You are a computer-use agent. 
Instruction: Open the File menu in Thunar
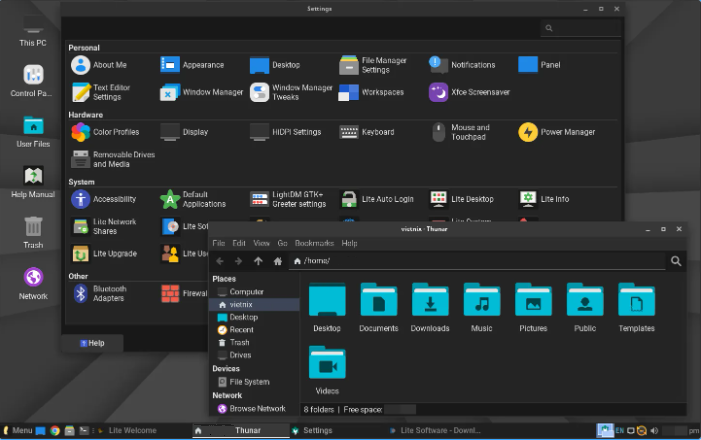(x=219, y=243)
